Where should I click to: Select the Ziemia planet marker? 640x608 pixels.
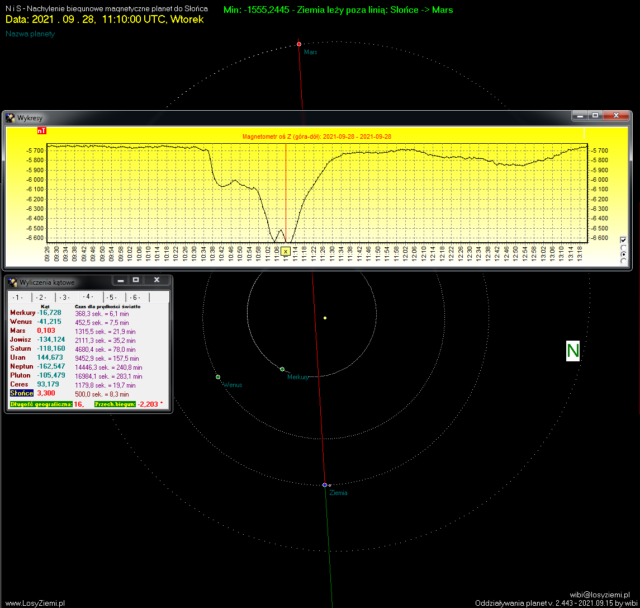326,485
